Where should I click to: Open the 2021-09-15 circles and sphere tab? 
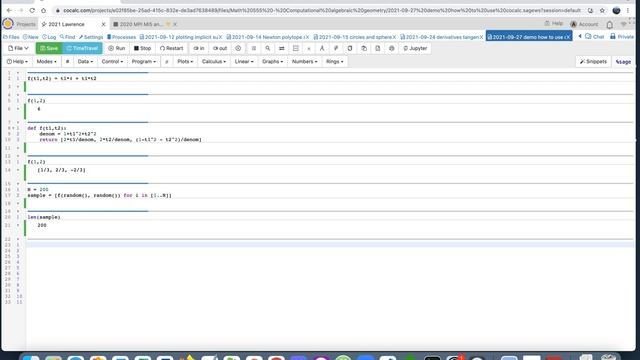(354, 37)
